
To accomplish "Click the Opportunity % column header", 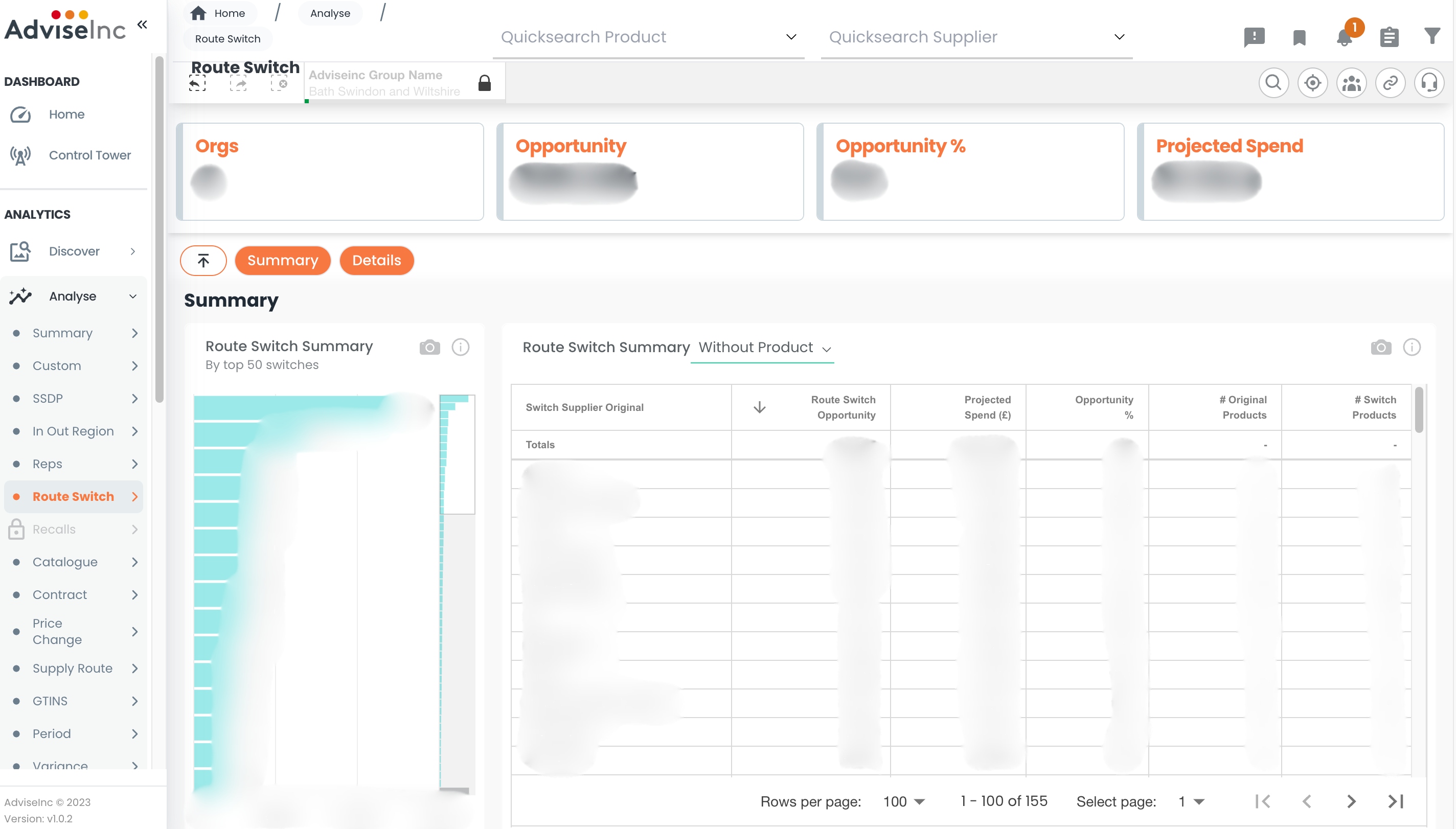I will point(1087,408).
